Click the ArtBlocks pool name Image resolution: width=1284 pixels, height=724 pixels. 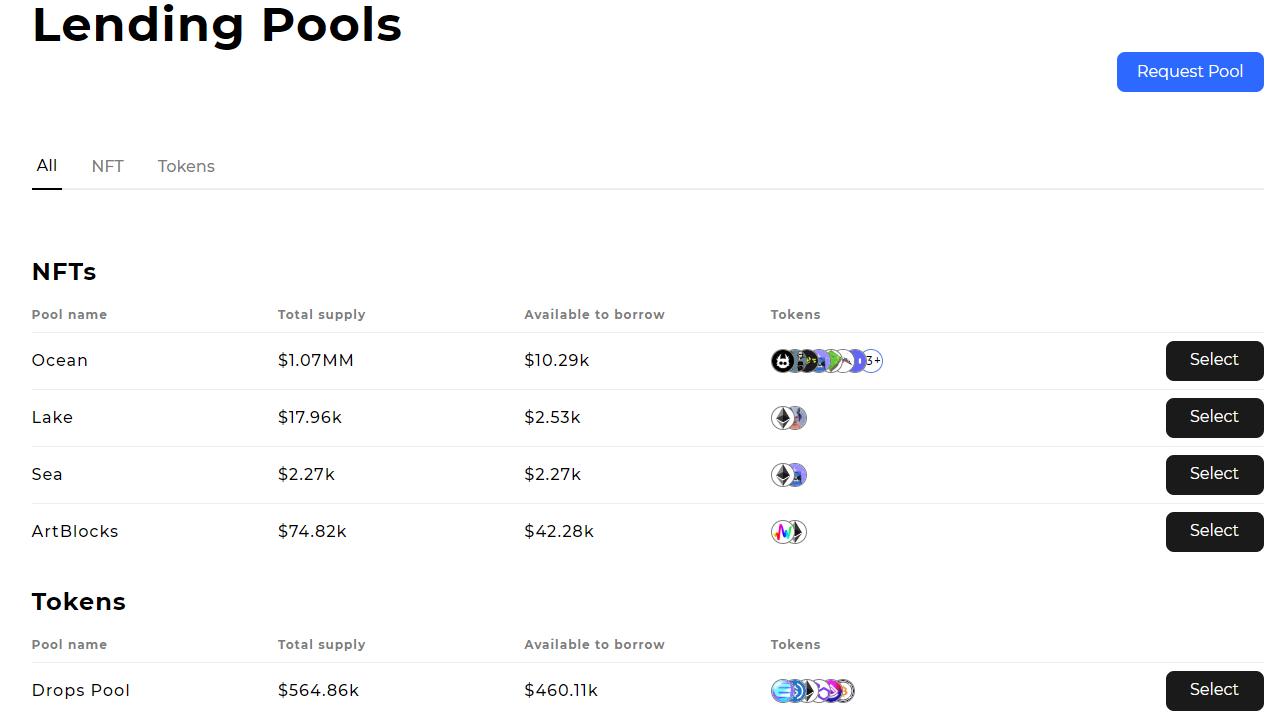tap(75, 532)
